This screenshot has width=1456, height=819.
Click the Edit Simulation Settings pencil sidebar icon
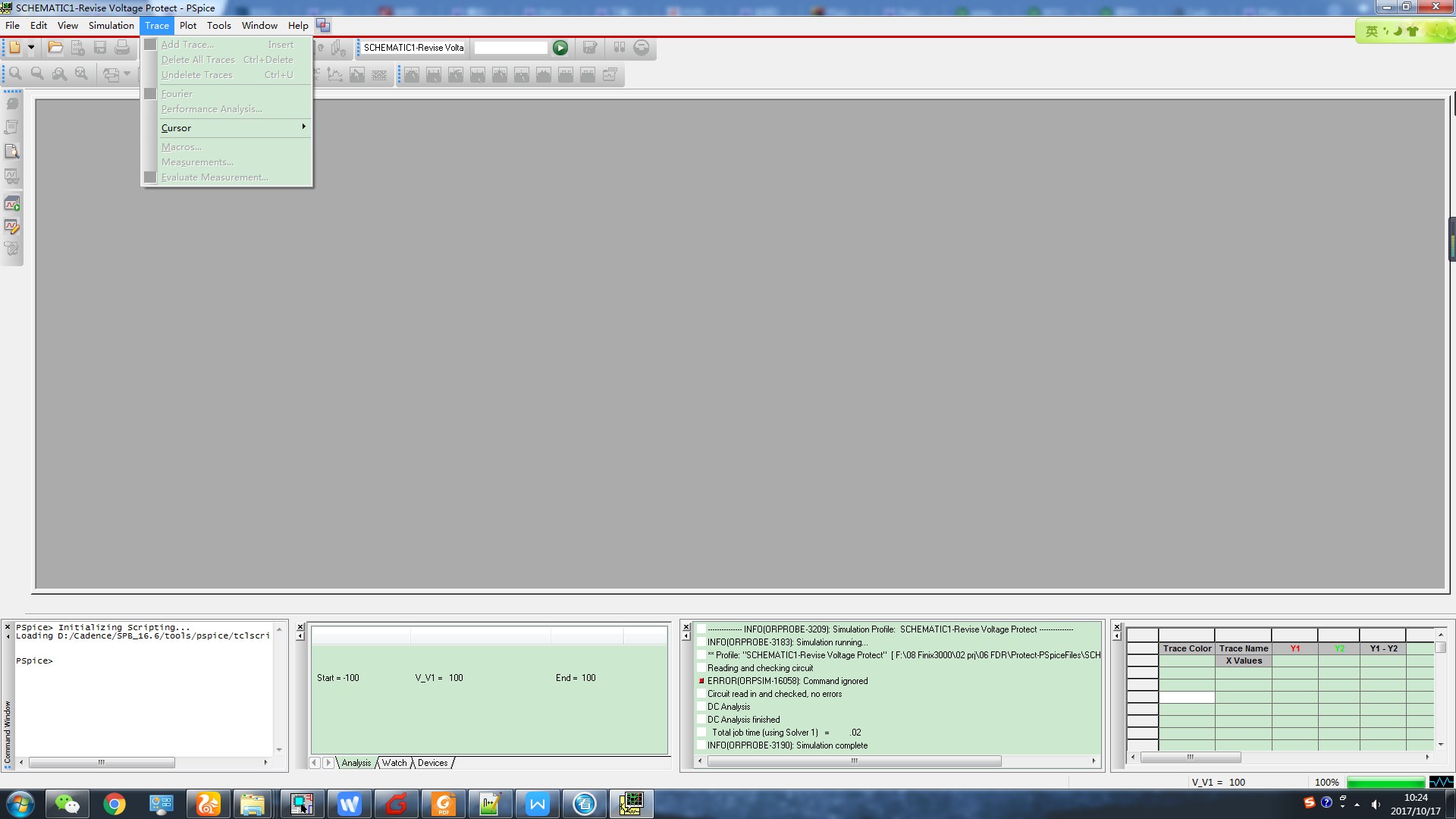(x=12, y=227)
